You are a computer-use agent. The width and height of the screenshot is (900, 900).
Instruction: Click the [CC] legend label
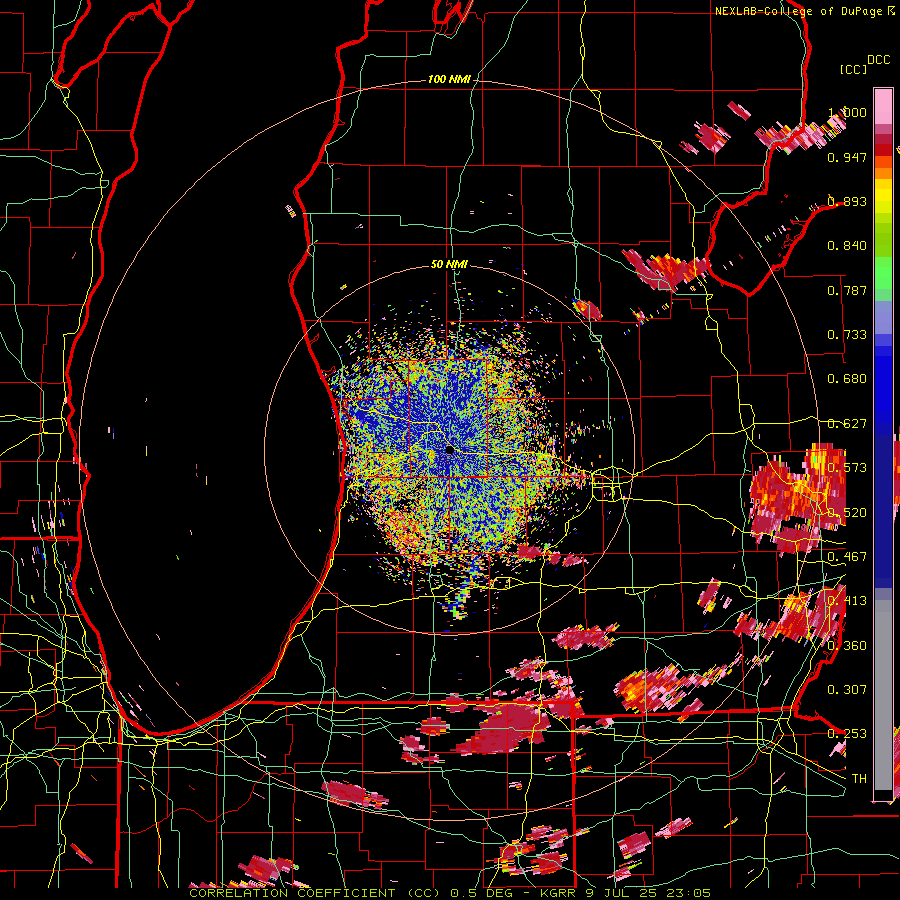(853, 69)
